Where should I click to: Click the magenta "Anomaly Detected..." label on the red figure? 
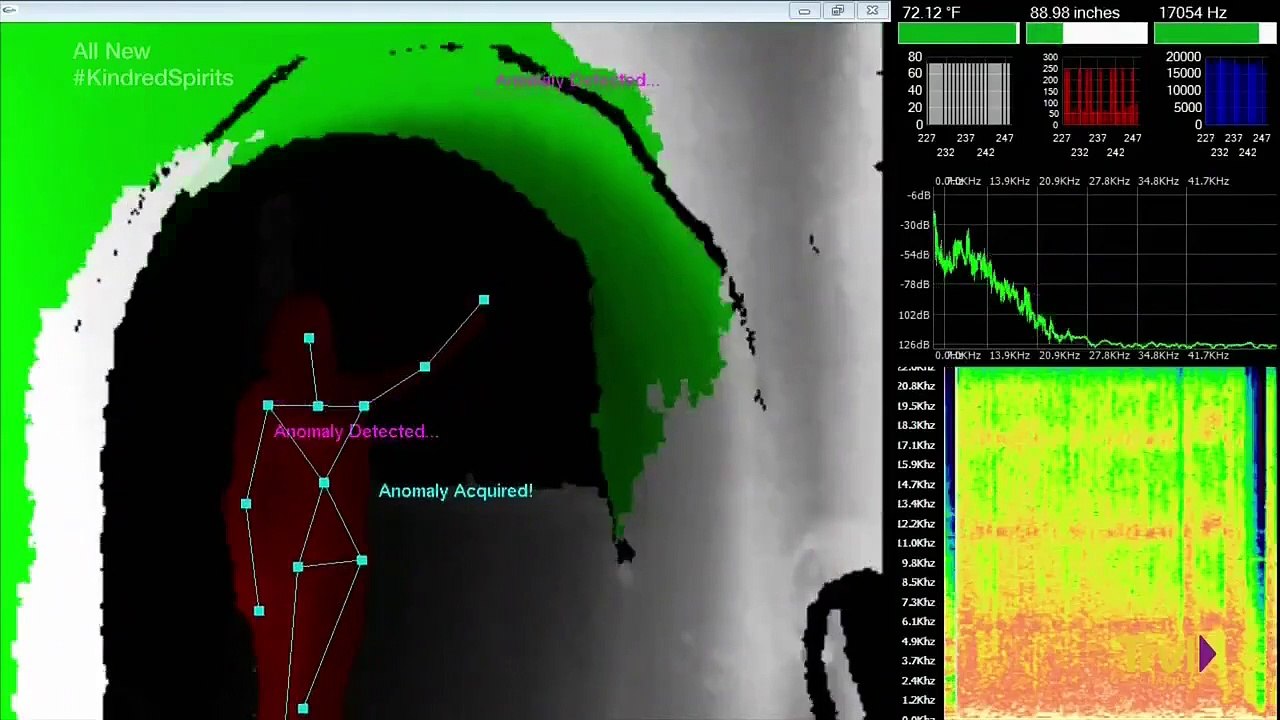[356, 432]
